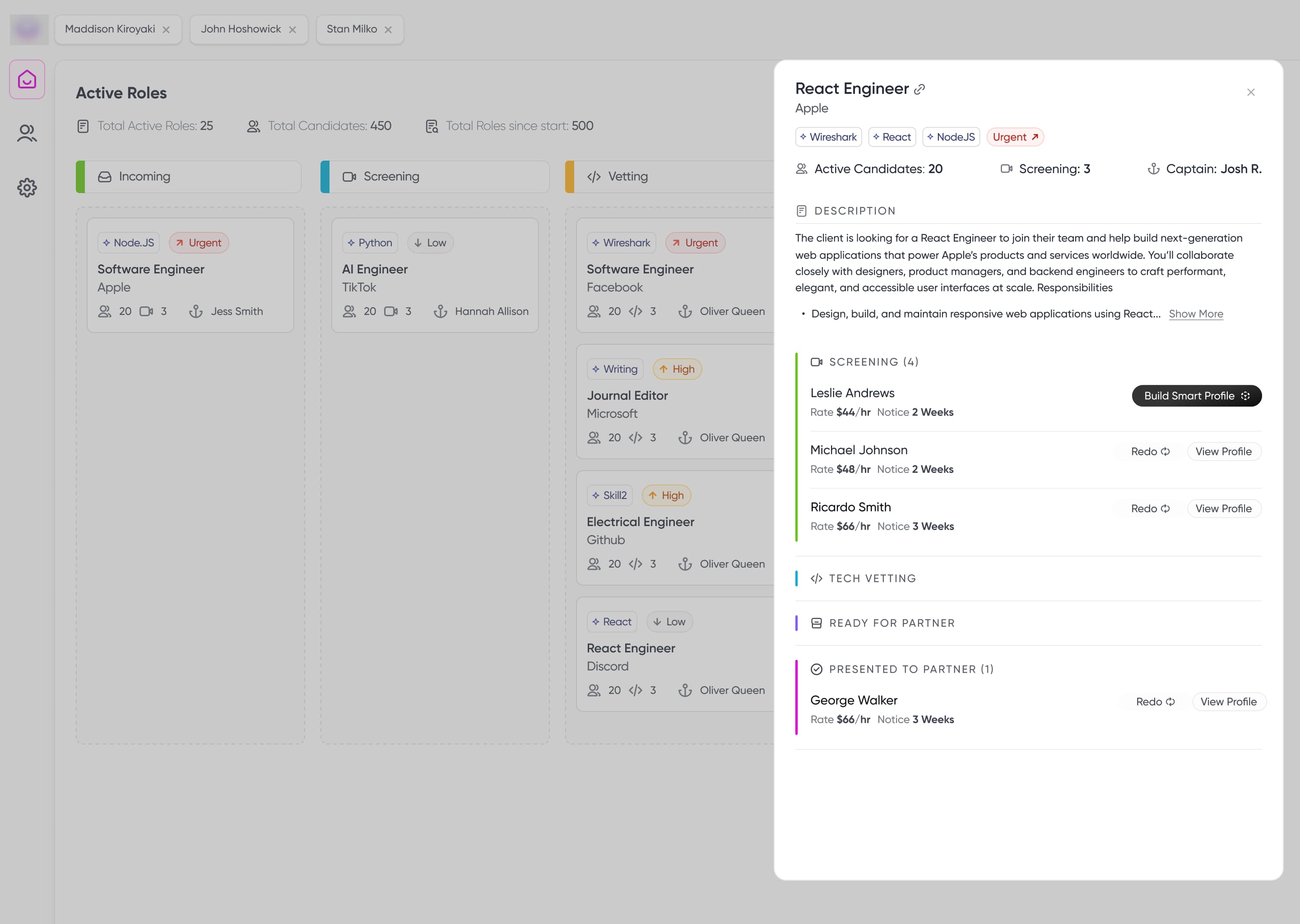
Task: Click the Wireshark skill tag in panel
Action: [x=828, y=137]
